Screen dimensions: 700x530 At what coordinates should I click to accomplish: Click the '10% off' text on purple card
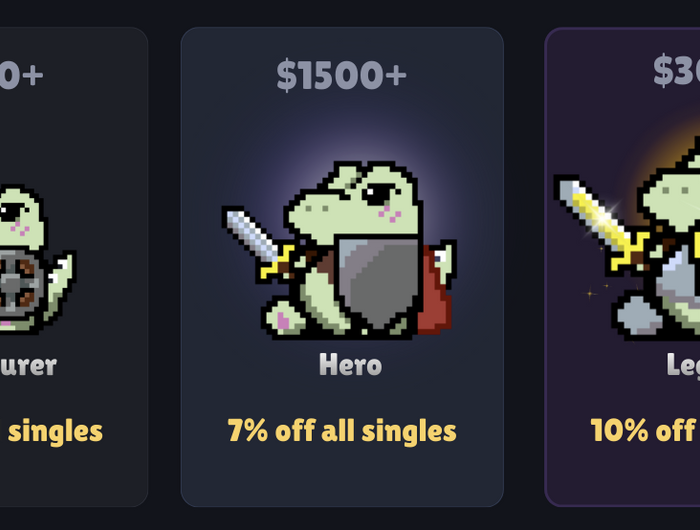click(645, 431)
